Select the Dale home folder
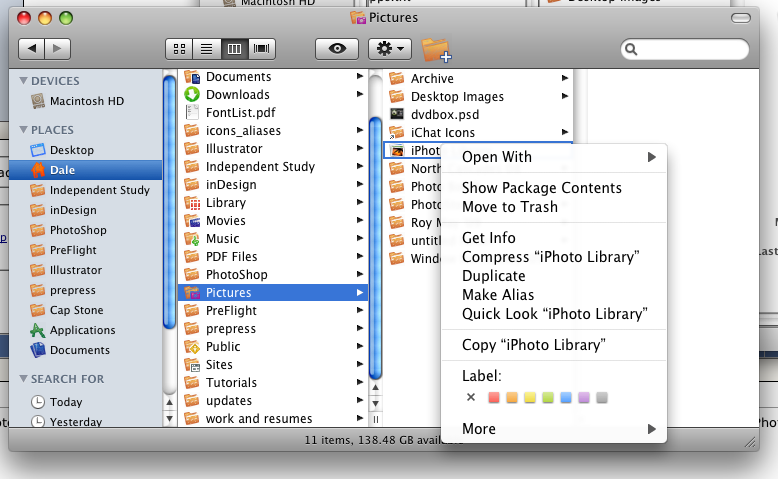The width and height of the screenshot is (778, 479). [86, 170]
